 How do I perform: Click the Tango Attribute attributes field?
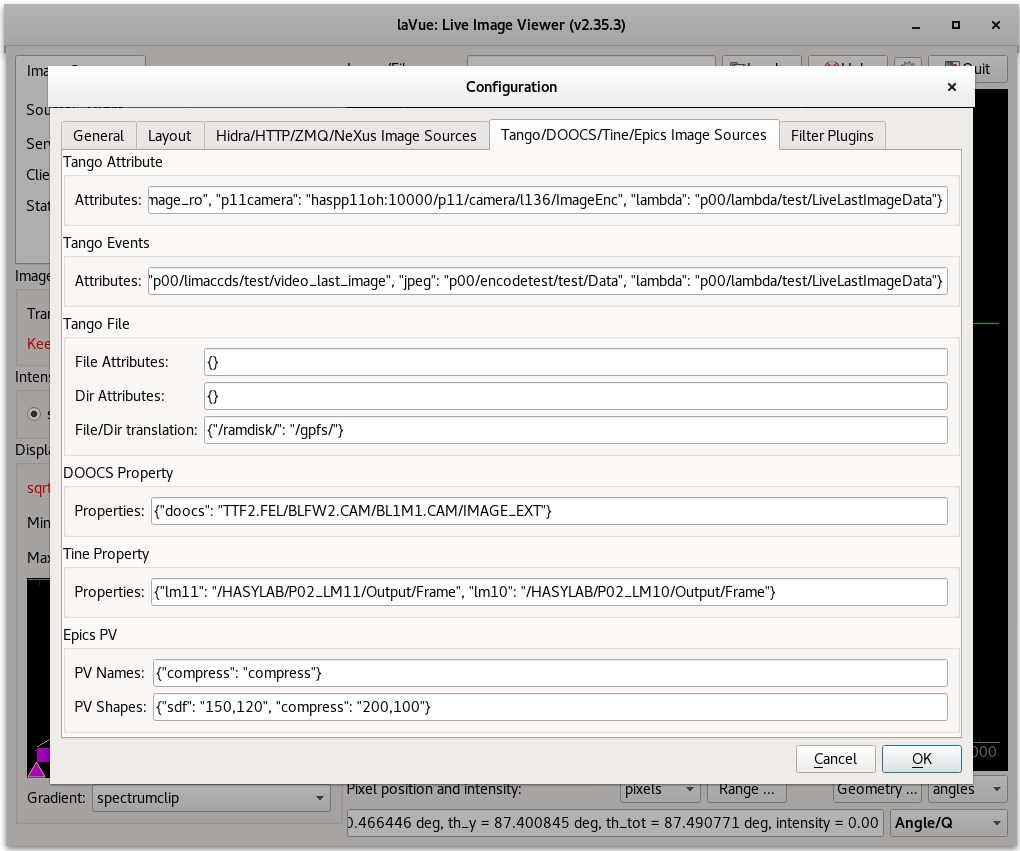click(x=547, y=201)
